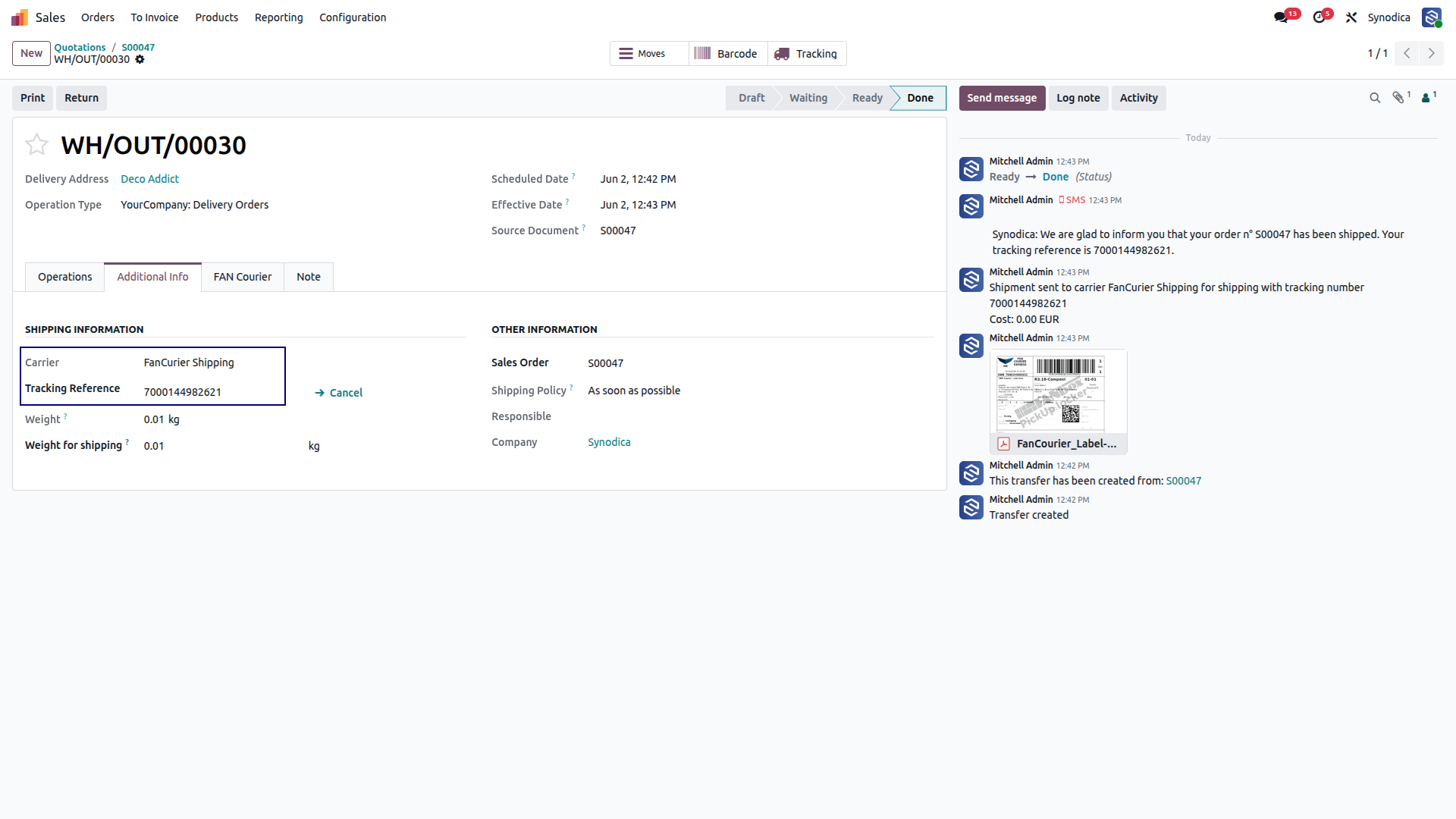
Task: Click the Log note button
Action: (x=1078, y=98)
